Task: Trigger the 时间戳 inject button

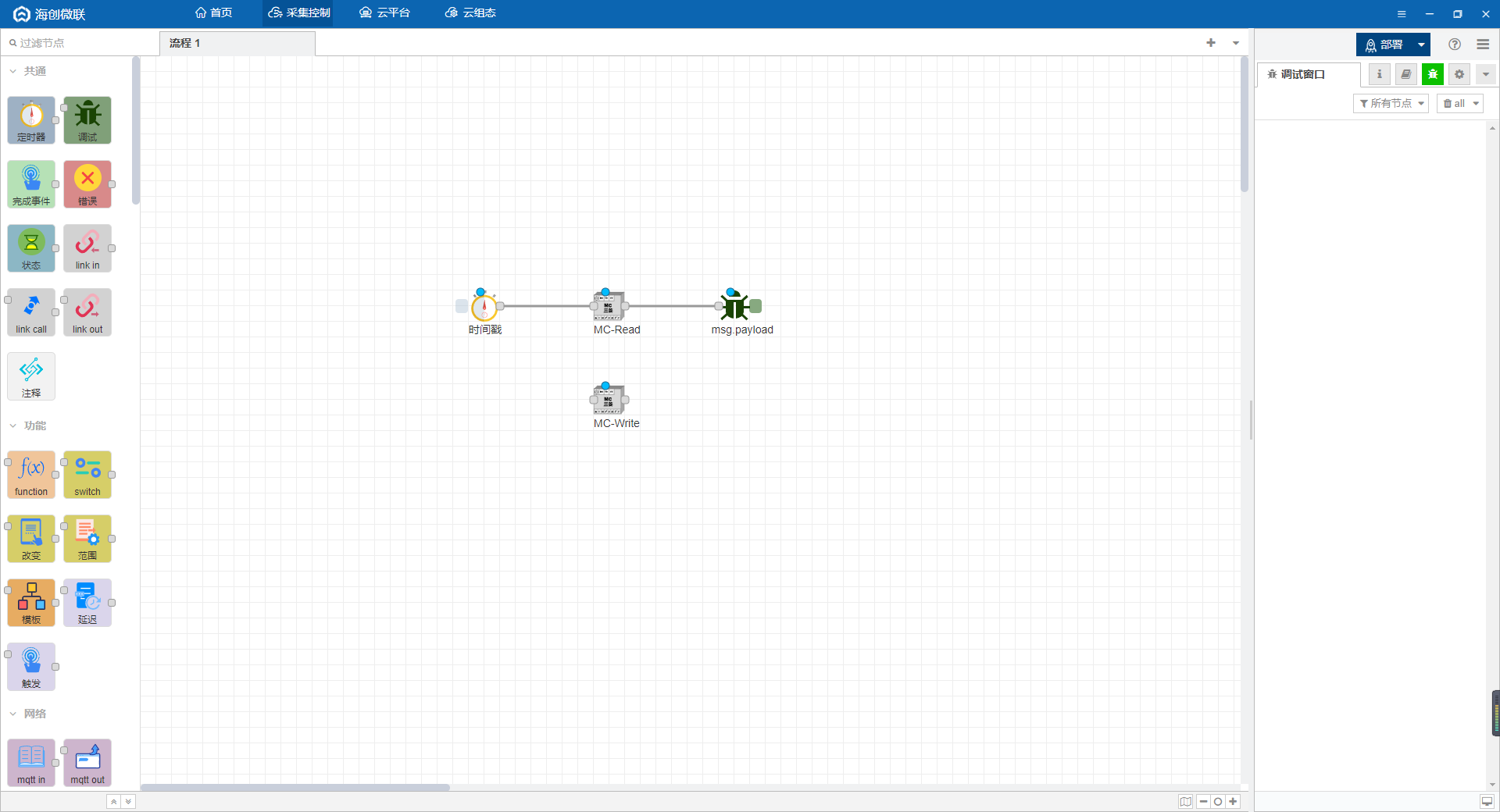Action: (x=462, y=306)
